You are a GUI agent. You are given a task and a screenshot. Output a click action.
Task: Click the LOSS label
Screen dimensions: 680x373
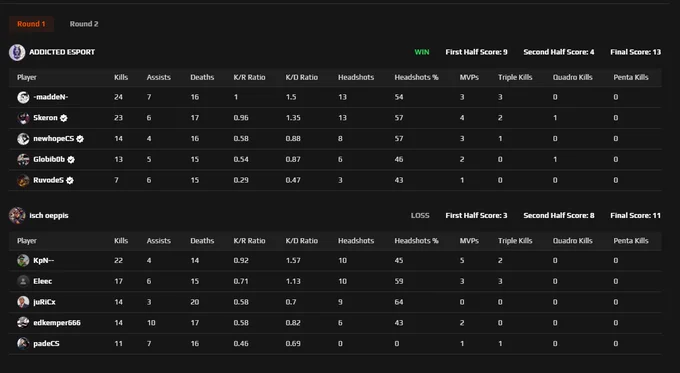click(x=420, y=216)
